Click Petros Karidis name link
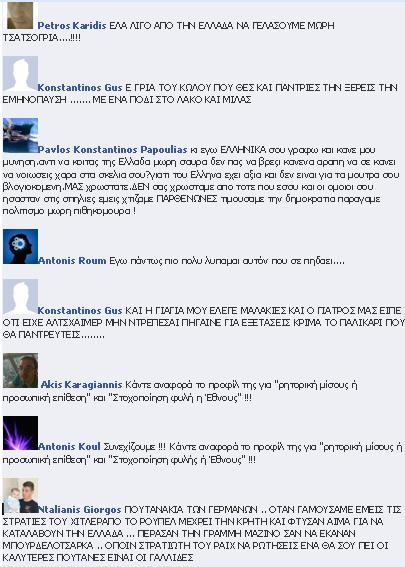405x567 pixels. [x=72, y=26]
